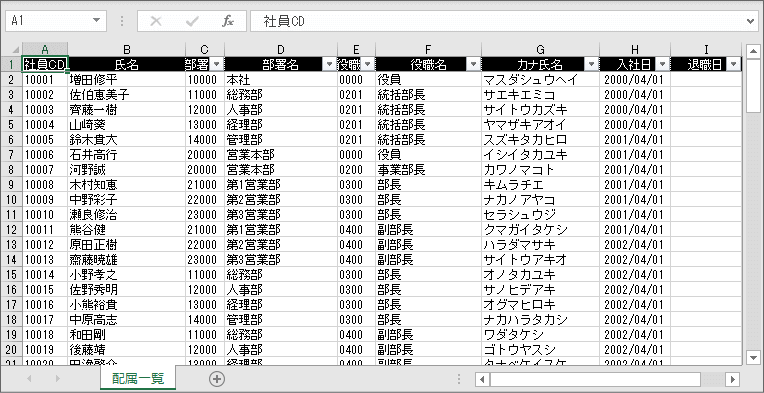Select column A header
The height and width of the screenshot is (393, 764).
pyautogui.click(x=45, y=49)
